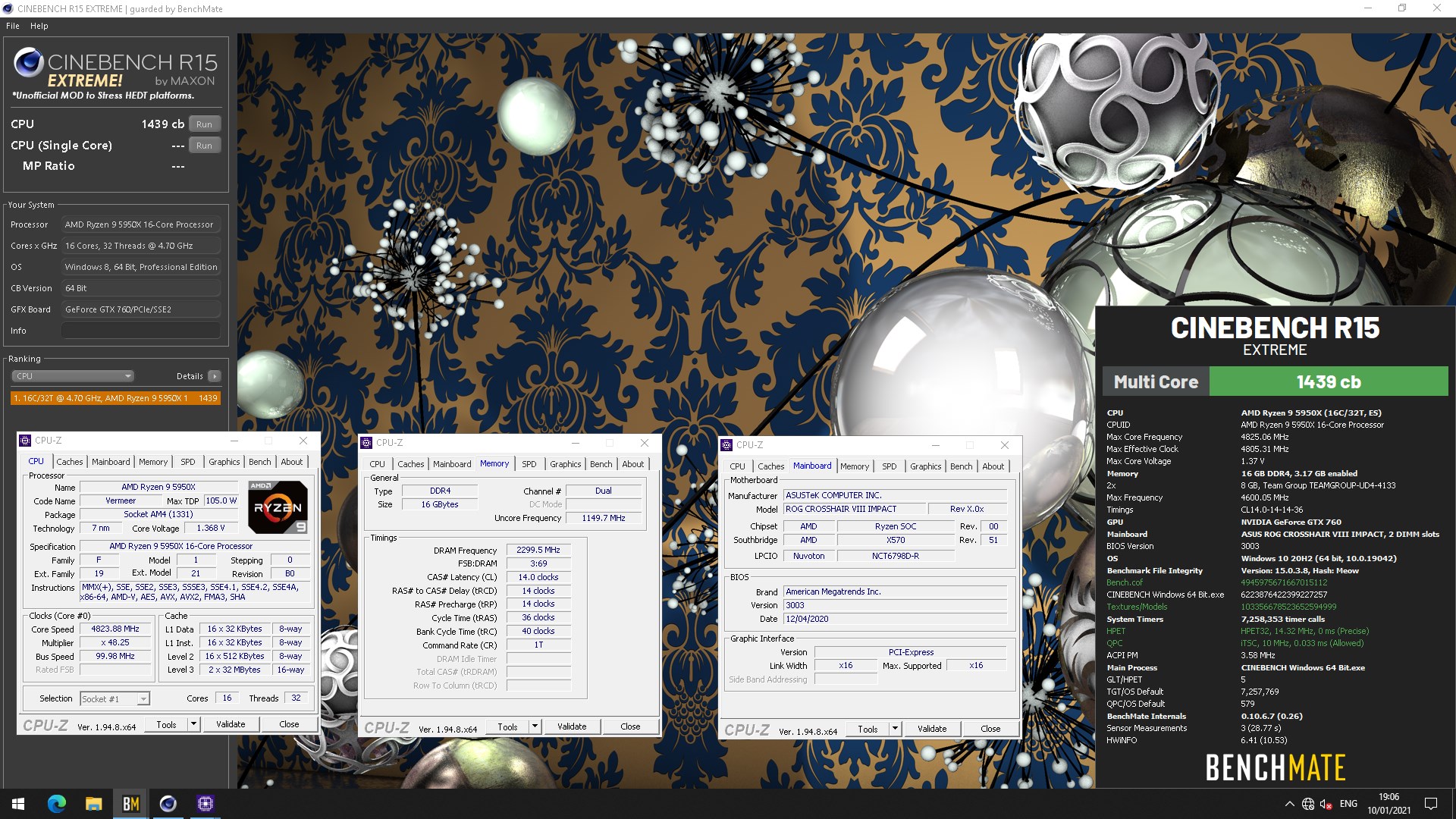This screenshot has width=1456, height=819.
Task: Open Tools dropdown arrow in first CPU-Z window
Action: [x=193, y=725]
